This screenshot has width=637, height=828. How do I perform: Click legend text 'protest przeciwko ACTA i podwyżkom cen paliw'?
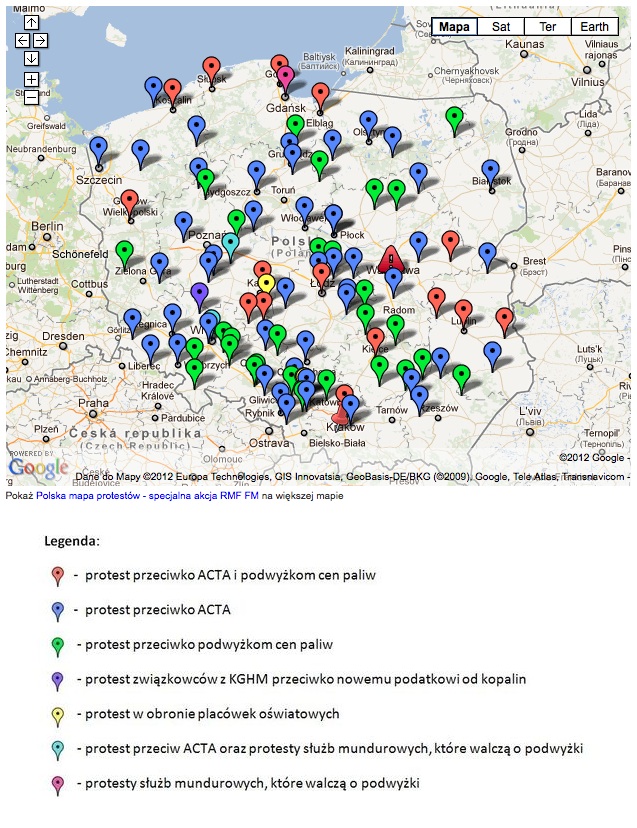click(x=230, y=575)
